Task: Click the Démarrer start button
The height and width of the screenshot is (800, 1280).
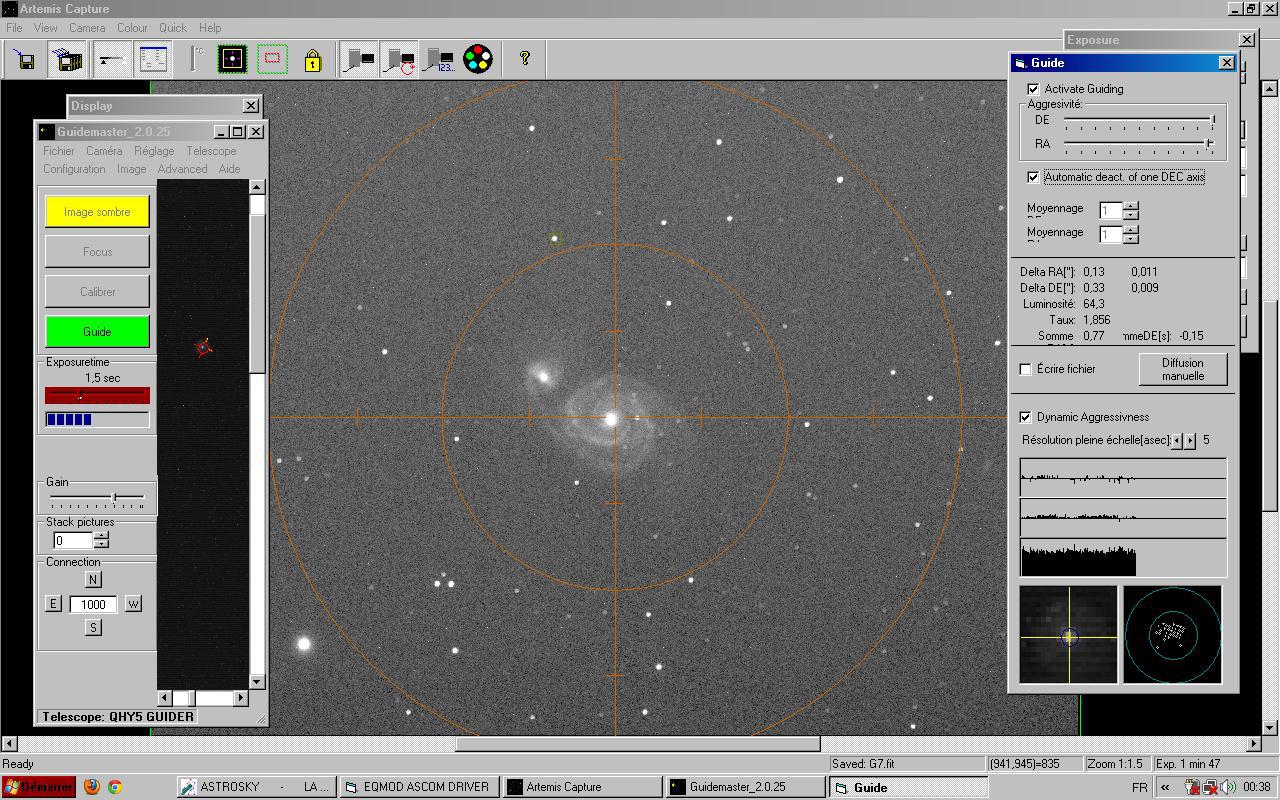Action: (x=38, y=787)
